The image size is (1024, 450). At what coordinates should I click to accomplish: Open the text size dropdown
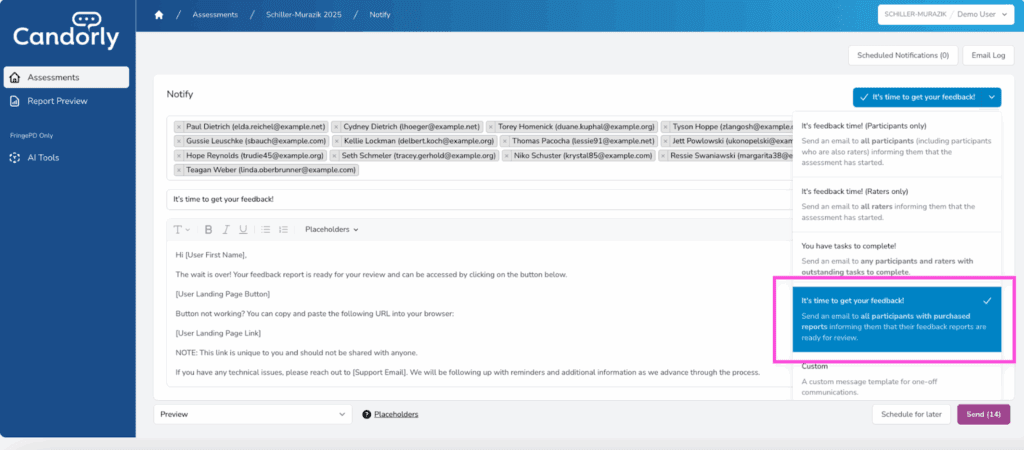click(181, 229)
